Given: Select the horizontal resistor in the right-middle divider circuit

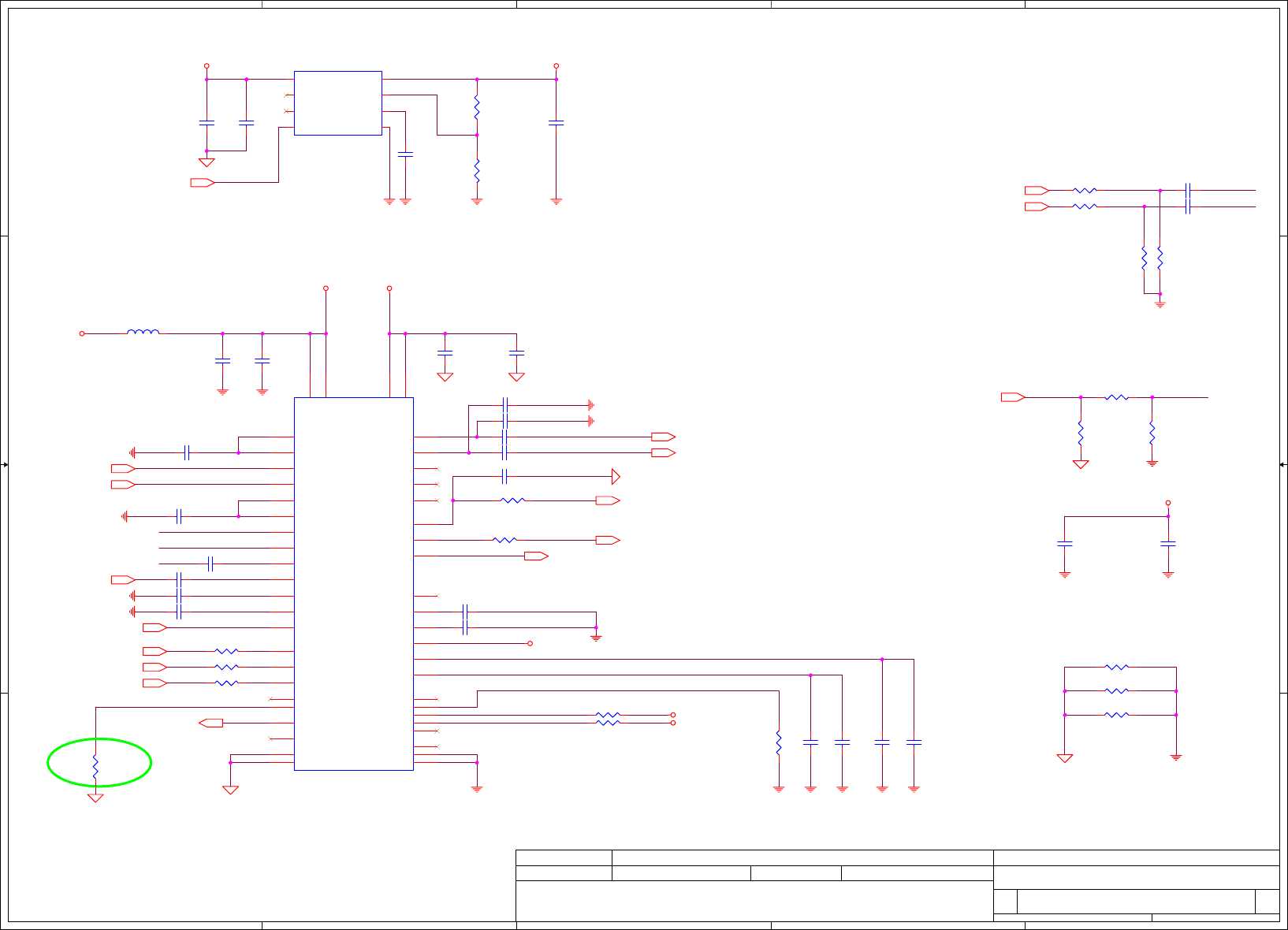Looking at the screenshot, I should 1116,397.
